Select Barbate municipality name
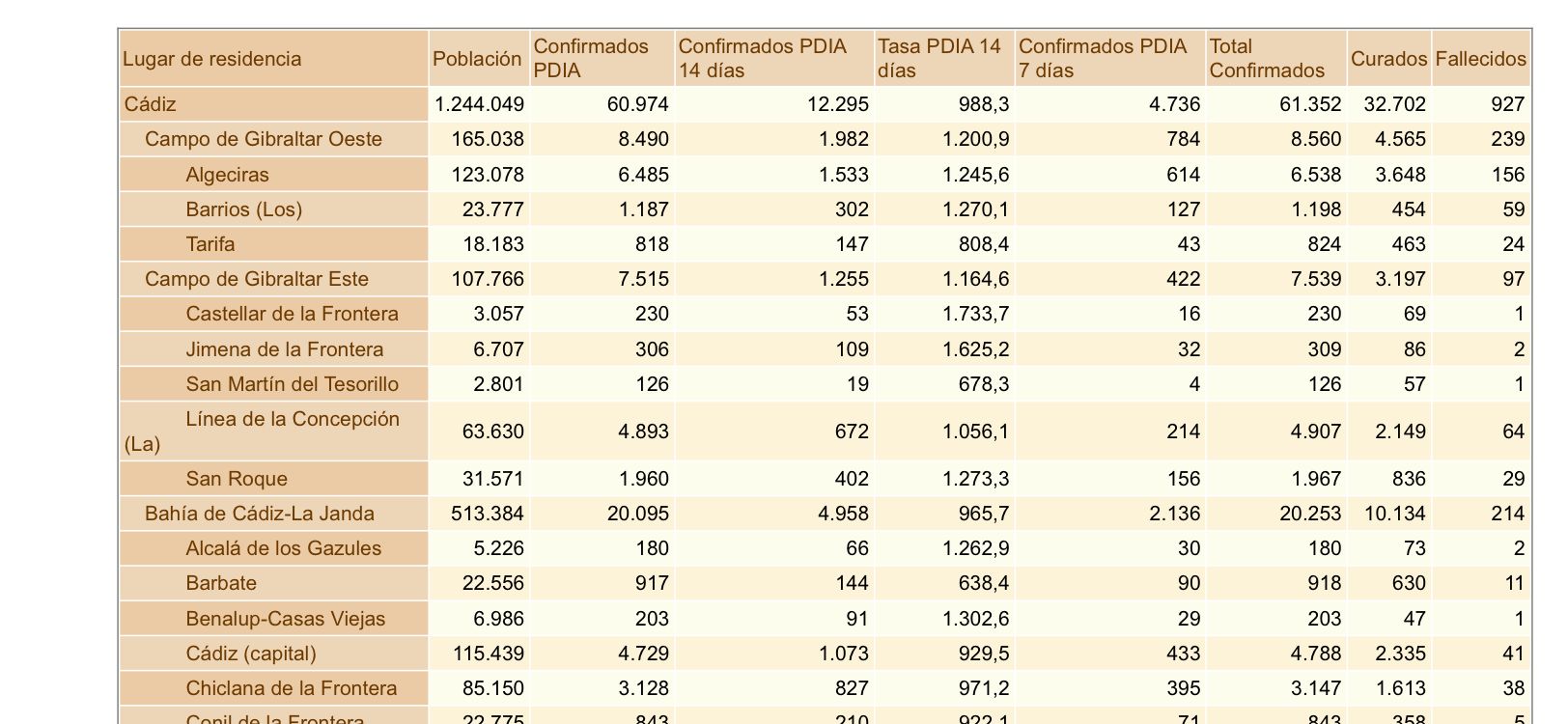Image resolution: width=1568 pixels, height=724 pixels. click(221, 583)
